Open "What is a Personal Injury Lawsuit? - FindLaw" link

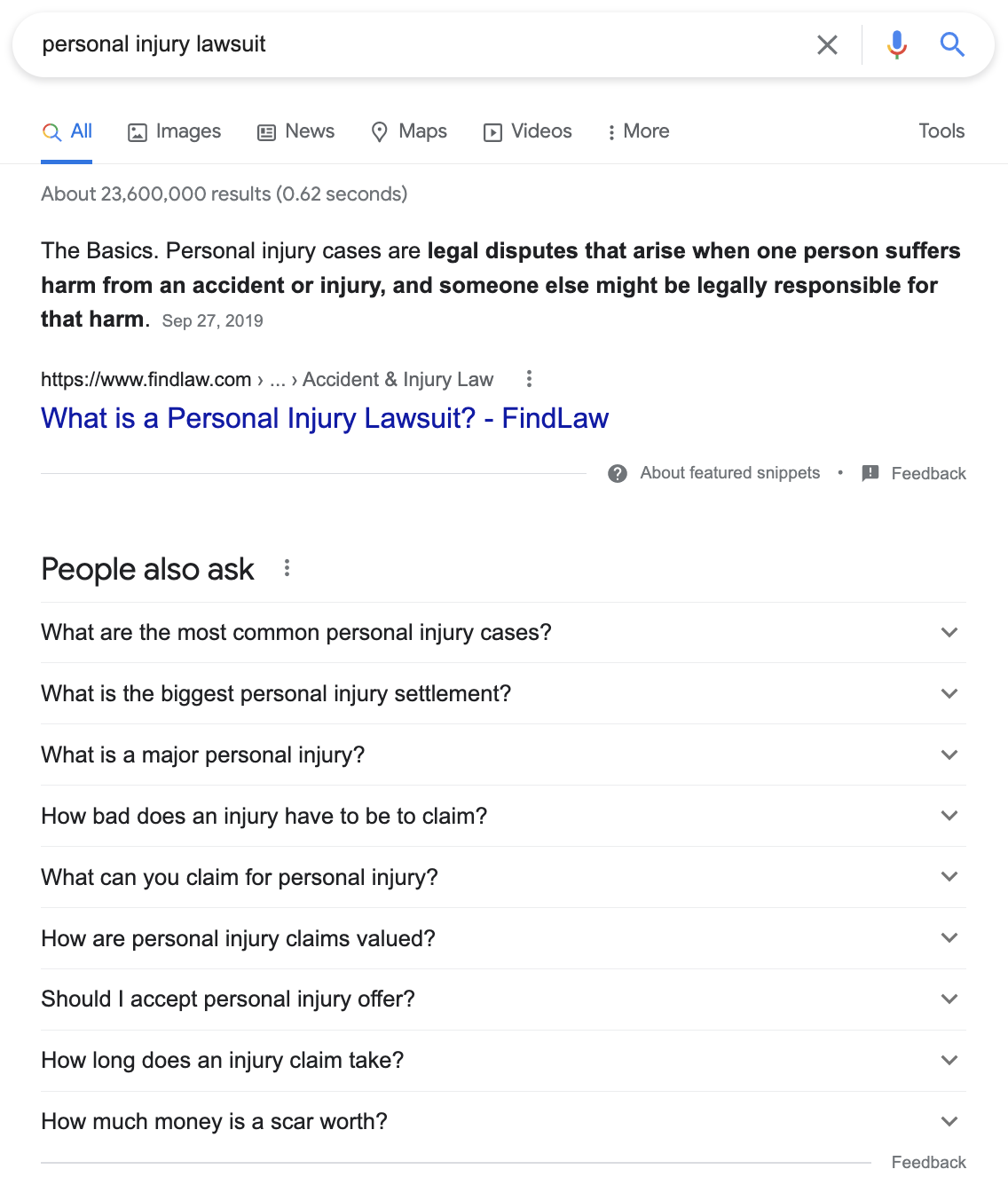click(325, 418)
